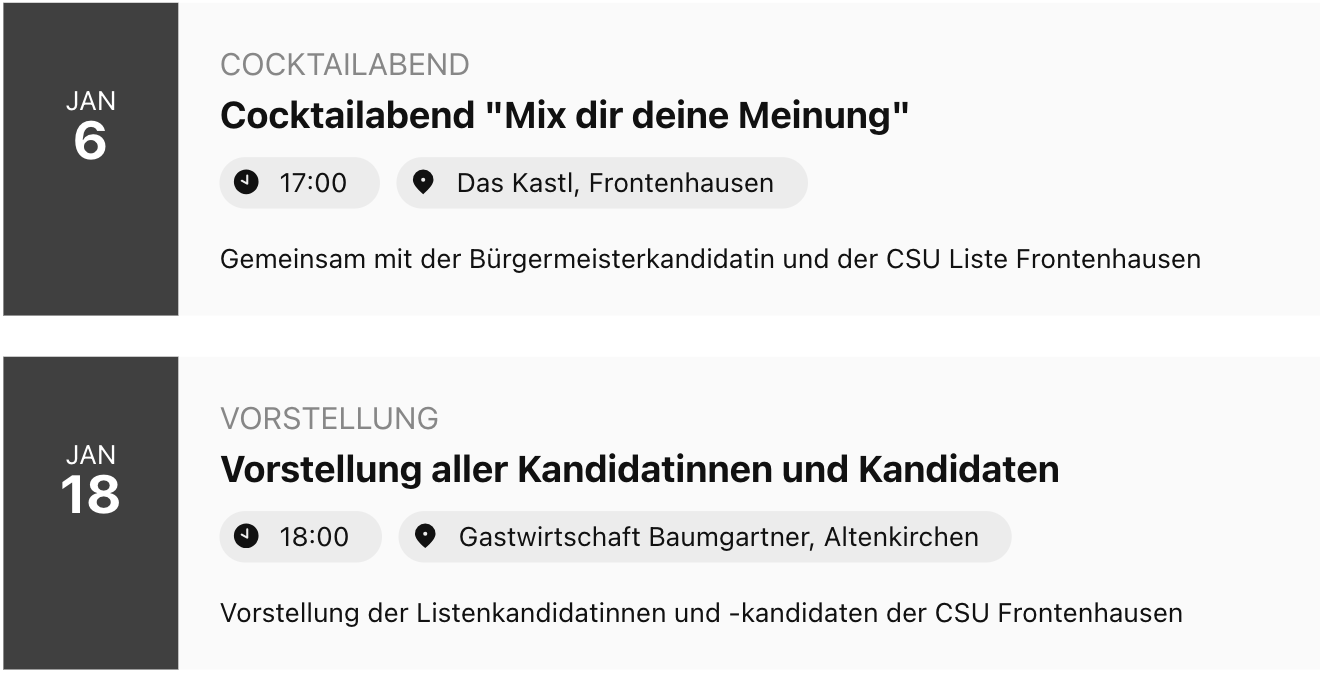Select the 18:00 time text
This screenshot has width=1320, height=675.
(314, 537)
